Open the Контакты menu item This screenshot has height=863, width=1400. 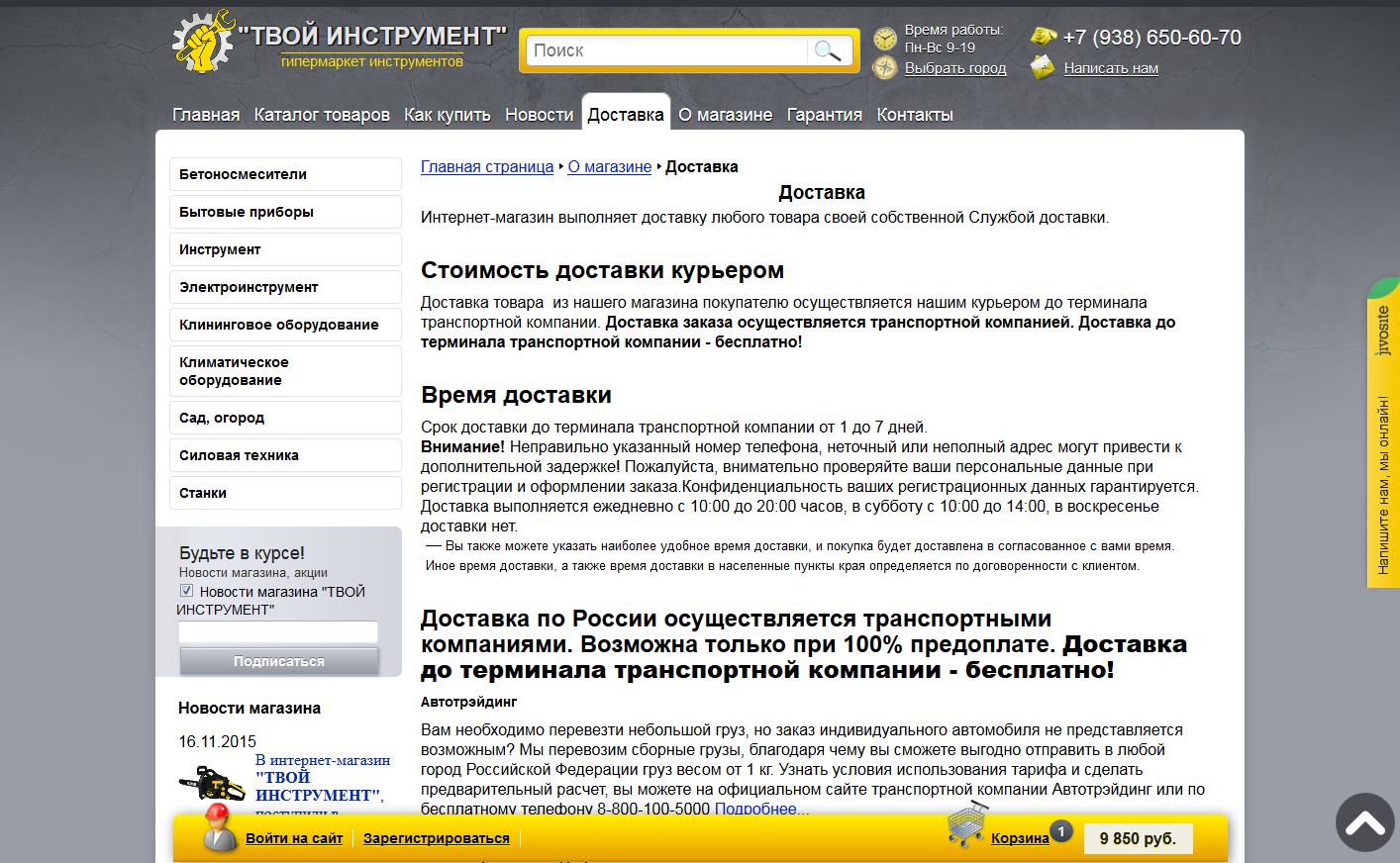[915, 115]
